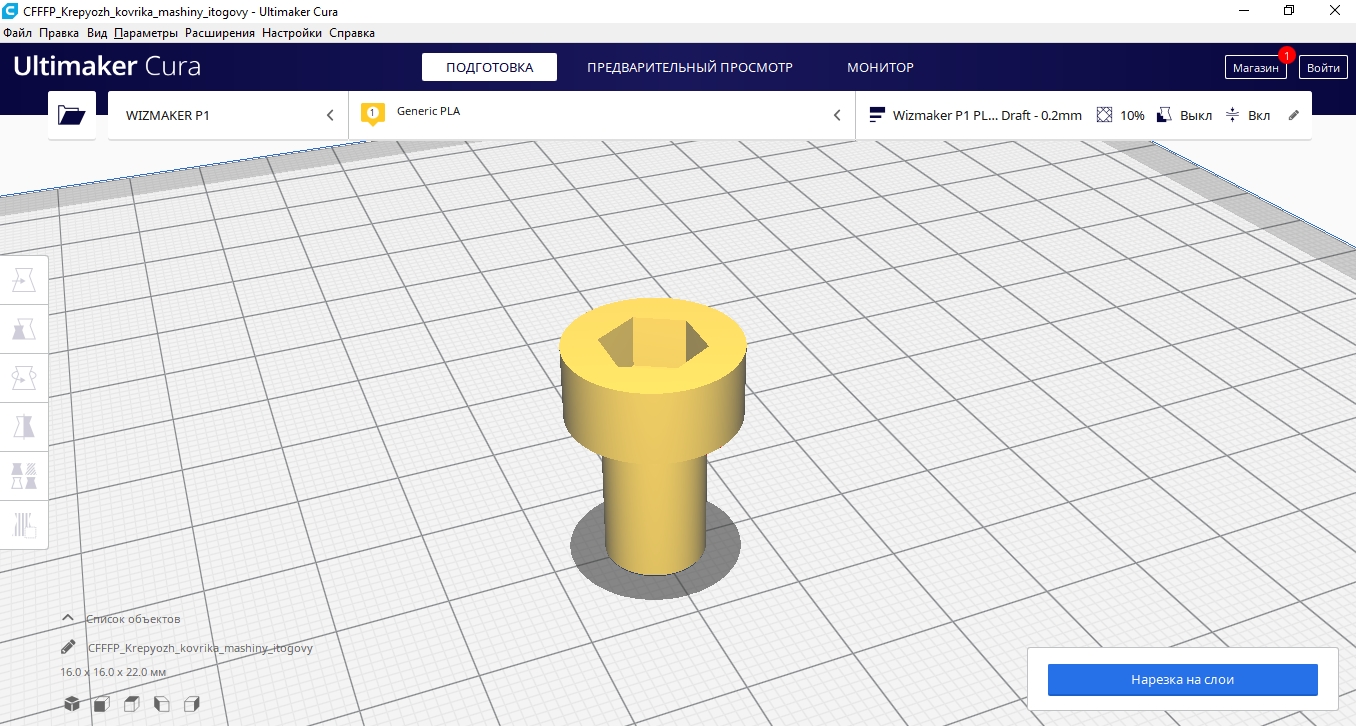Click the Cura logo in title bar
Screen dimensions: 1356x726
10,11
